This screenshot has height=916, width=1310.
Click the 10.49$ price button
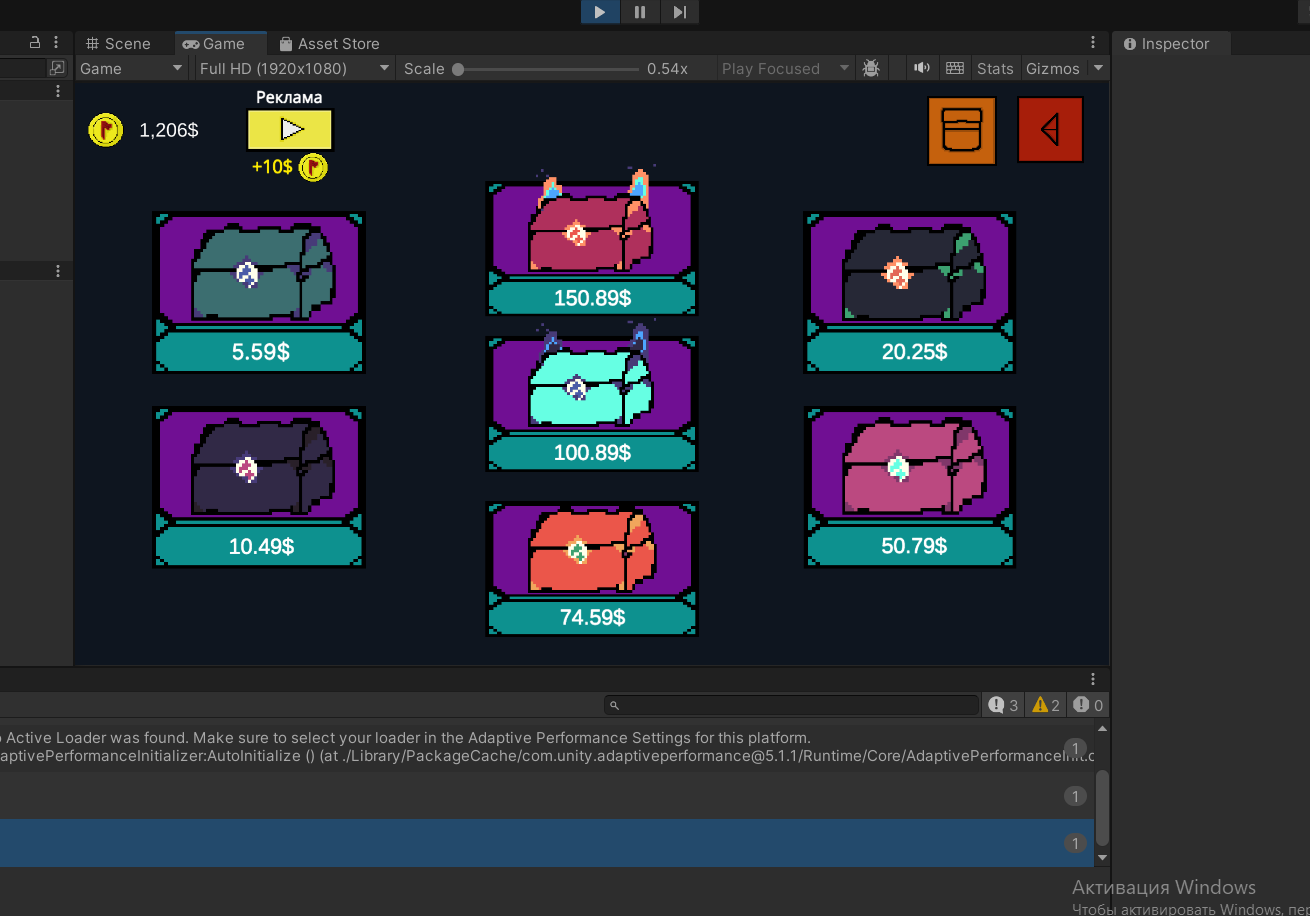click(x=259, y=546)
